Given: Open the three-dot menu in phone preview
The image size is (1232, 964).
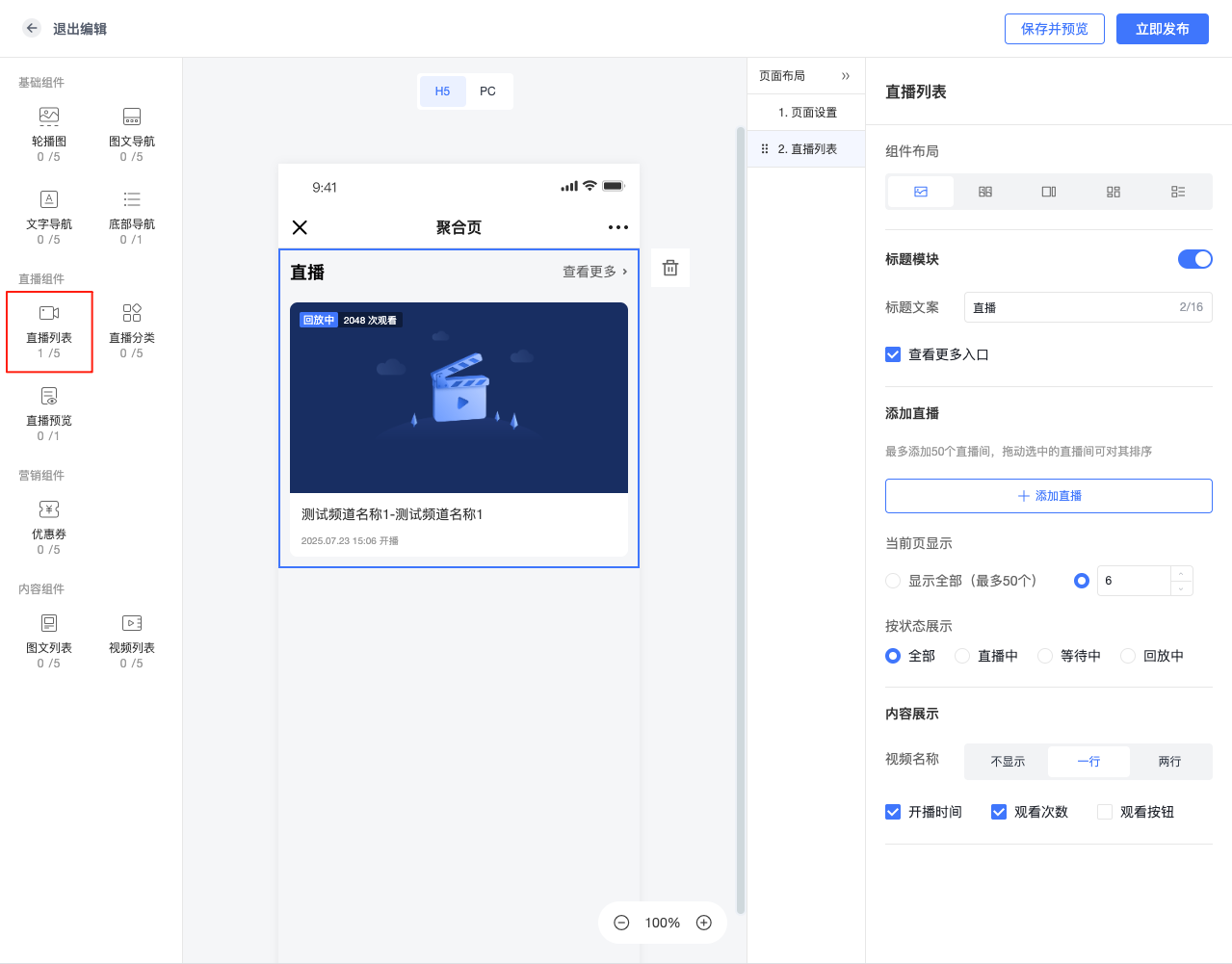Looking at the screenshot, I should point(618,227).
